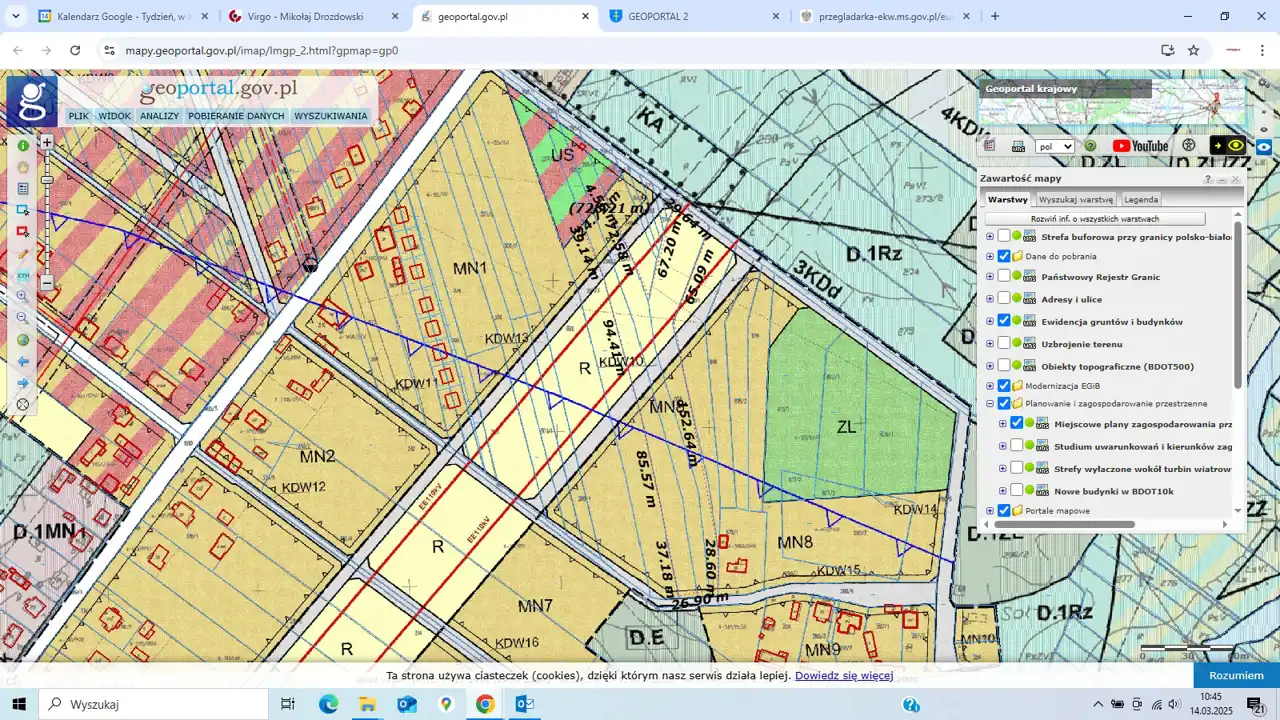This screenshot has height=720, width=1280.
Task: Click the Rozumiem cookie button
Action: (x=1236, y=675)
